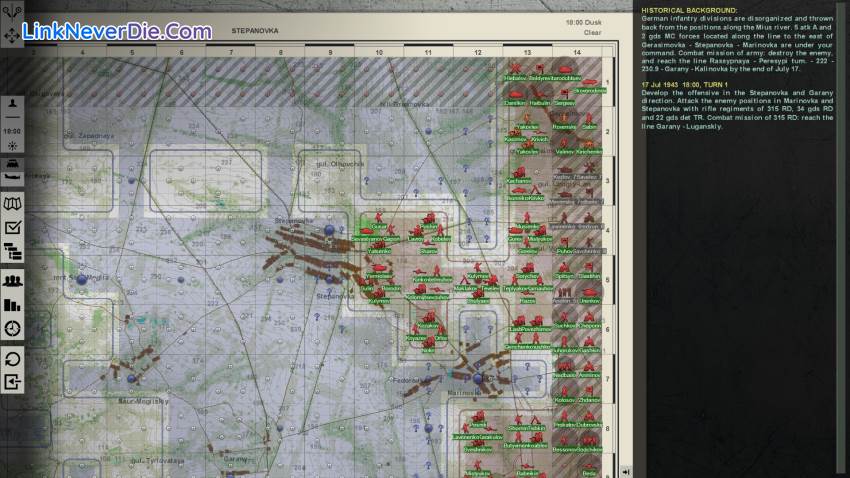Select the Sabiri infantry unit

pos(589,122)
